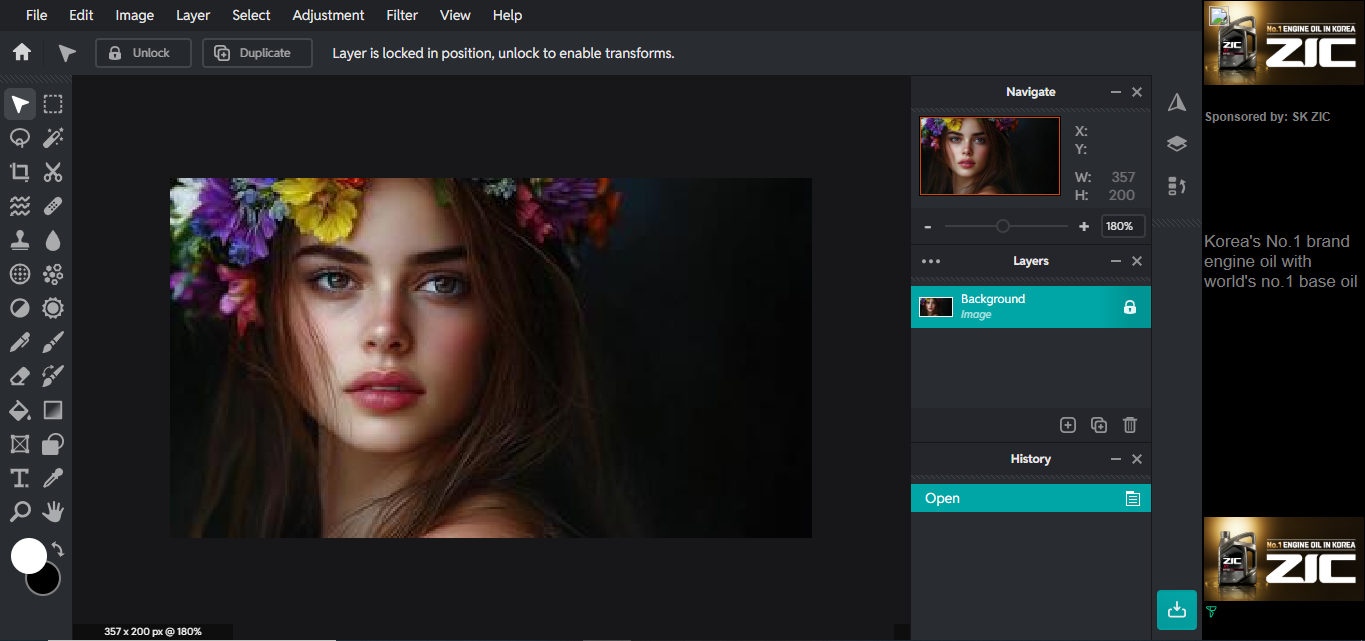Select the Dodge/Burn half-circle tool
1365x641 pixels.
[x=20, y=308]
